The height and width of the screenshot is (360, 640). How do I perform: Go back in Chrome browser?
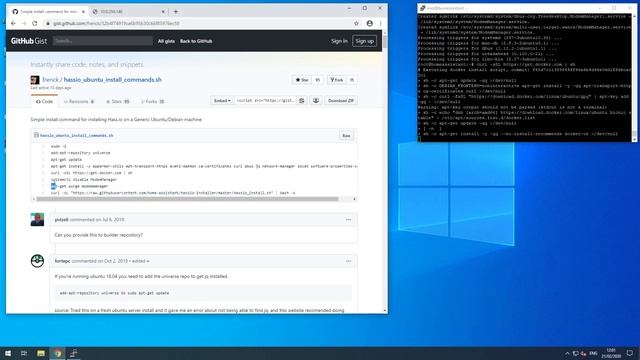point(13,23)
